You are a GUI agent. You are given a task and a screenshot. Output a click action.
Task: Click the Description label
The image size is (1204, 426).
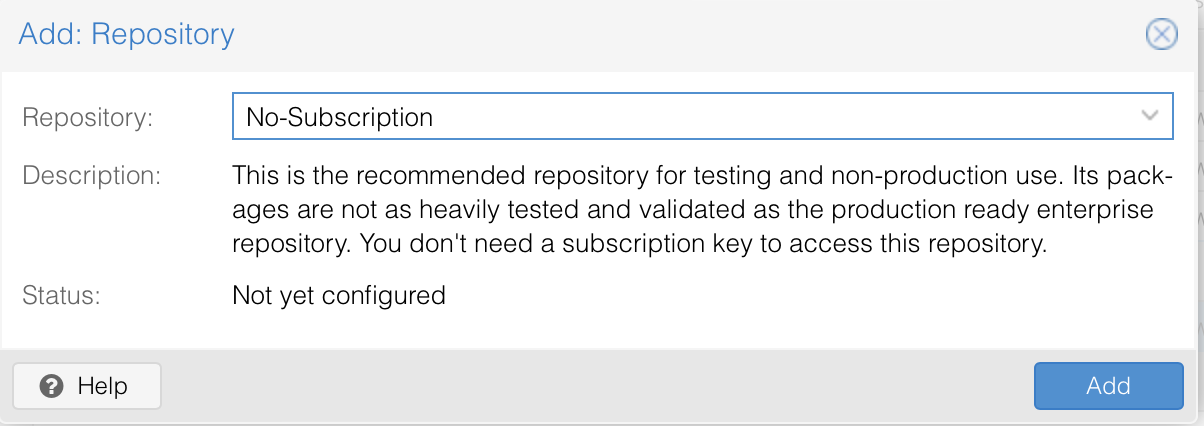[91, 176]
